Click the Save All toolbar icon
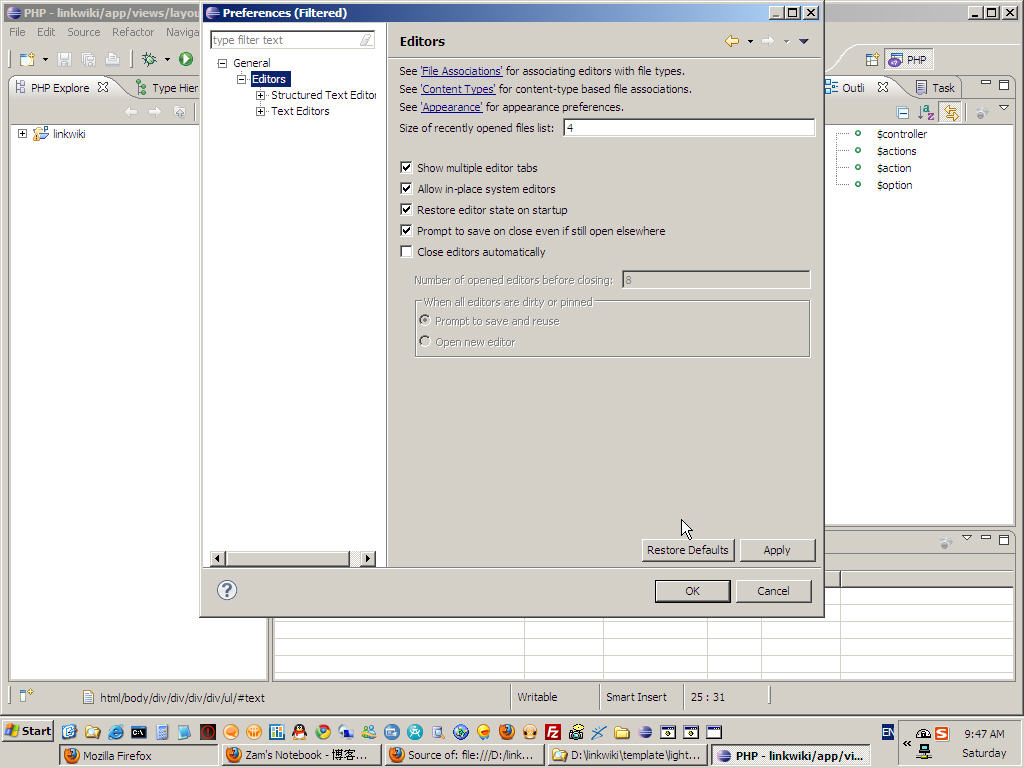This screenshot has width=1024, height=768. 88,59
